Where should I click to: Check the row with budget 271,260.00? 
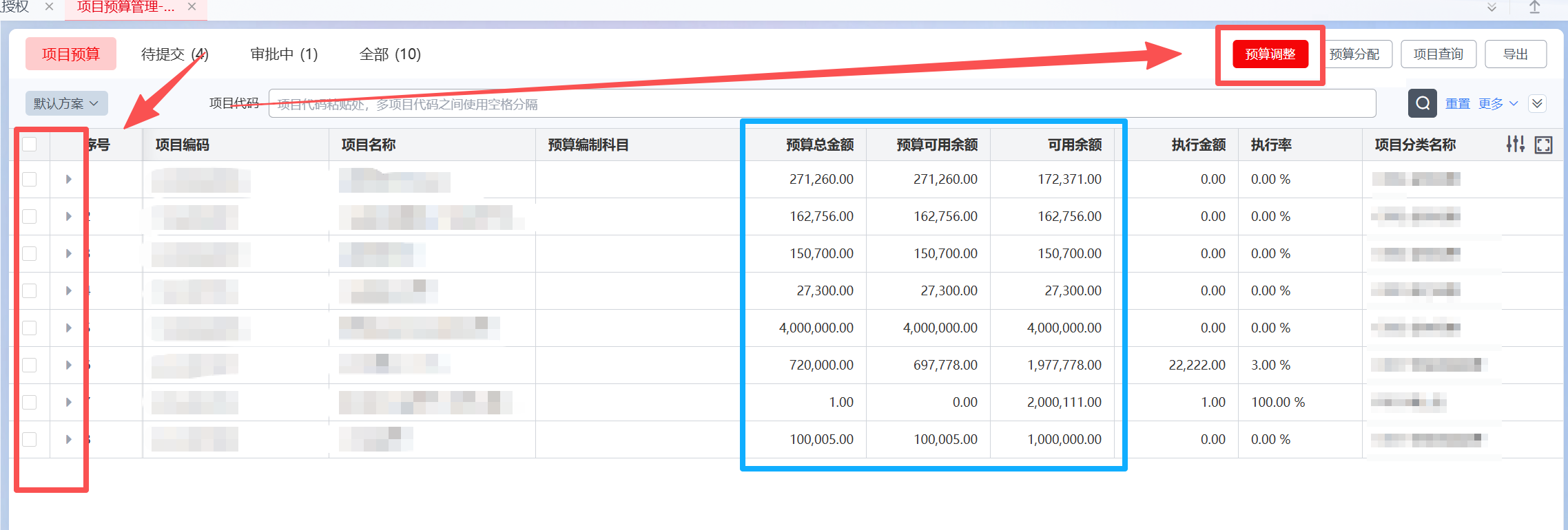(x=30, y=180)
